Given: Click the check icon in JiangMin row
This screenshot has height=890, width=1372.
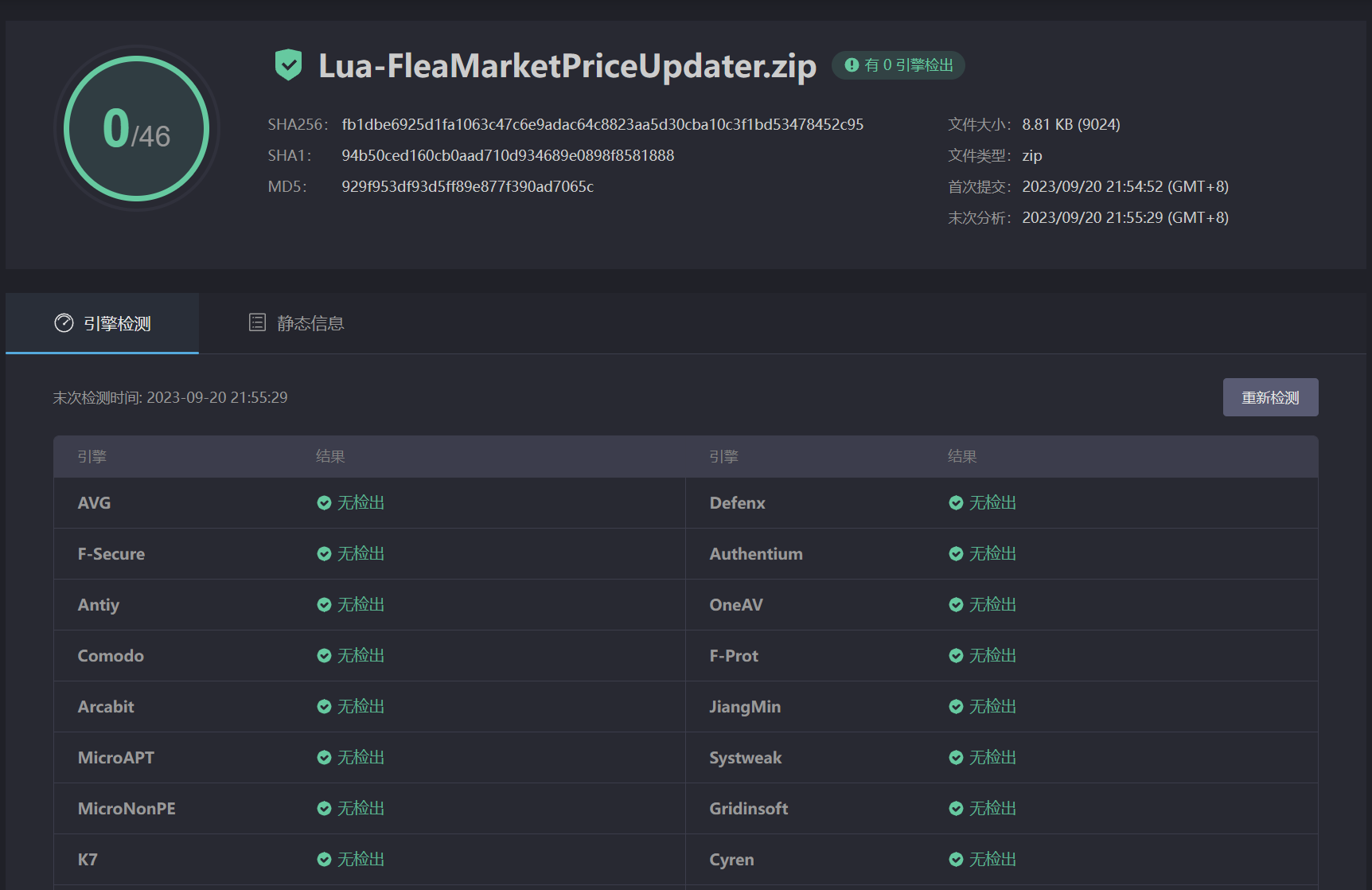Looking at the screenshot, I should coord(956,707).
